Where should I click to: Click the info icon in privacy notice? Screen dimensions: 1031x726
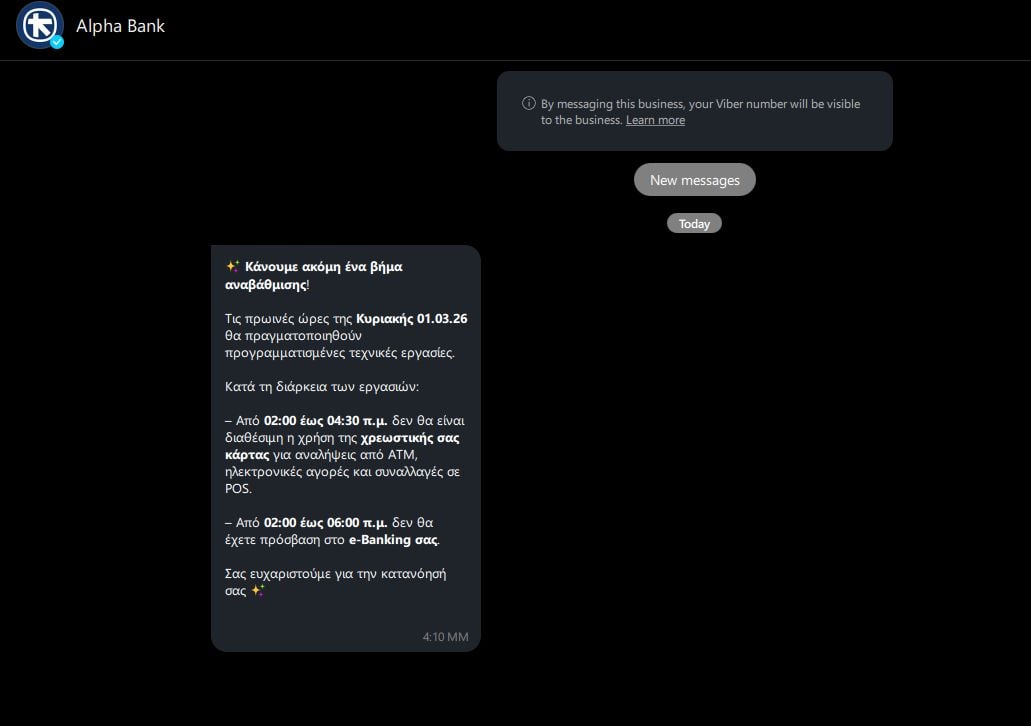click(529, 103)
